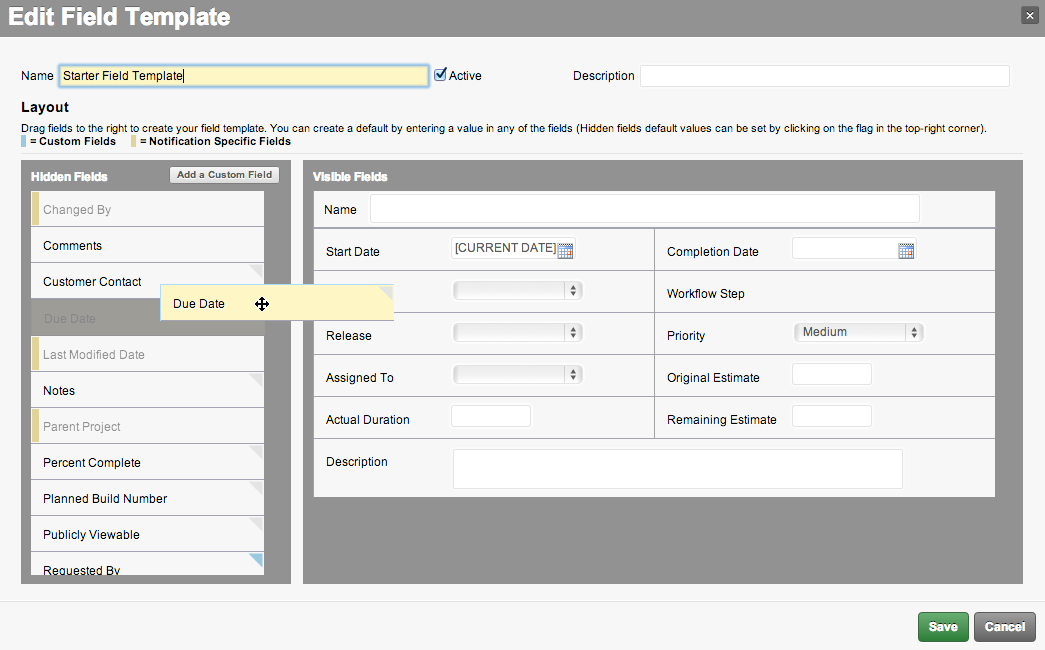
Task: Click the flag corner on Planned Build Number
Action: (x=256, y=488)
